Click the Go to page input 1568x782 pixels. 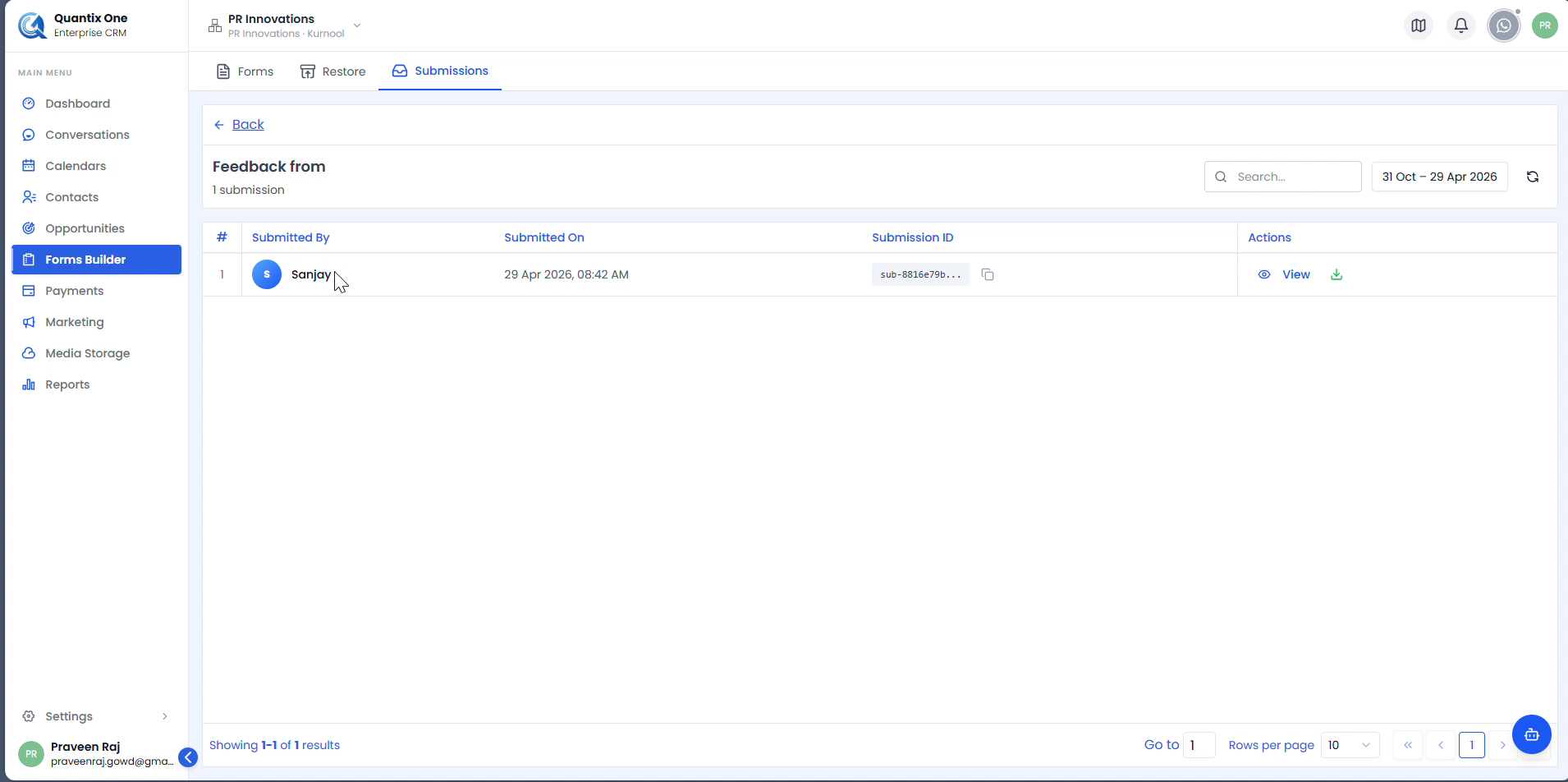click(x=1199, y=745)
